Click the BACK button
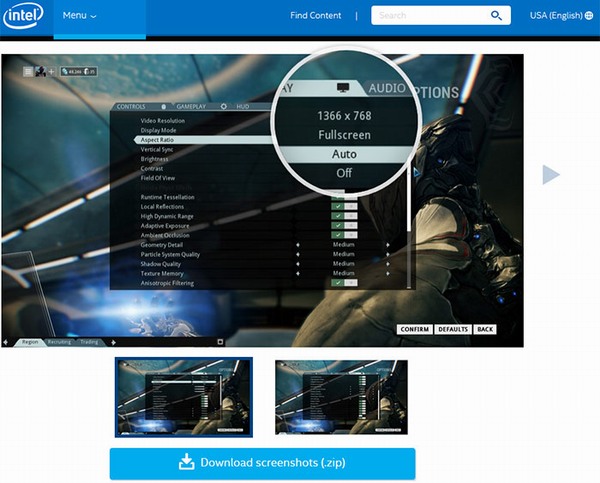This screenshot has width=600, height=483. point(485,330)
